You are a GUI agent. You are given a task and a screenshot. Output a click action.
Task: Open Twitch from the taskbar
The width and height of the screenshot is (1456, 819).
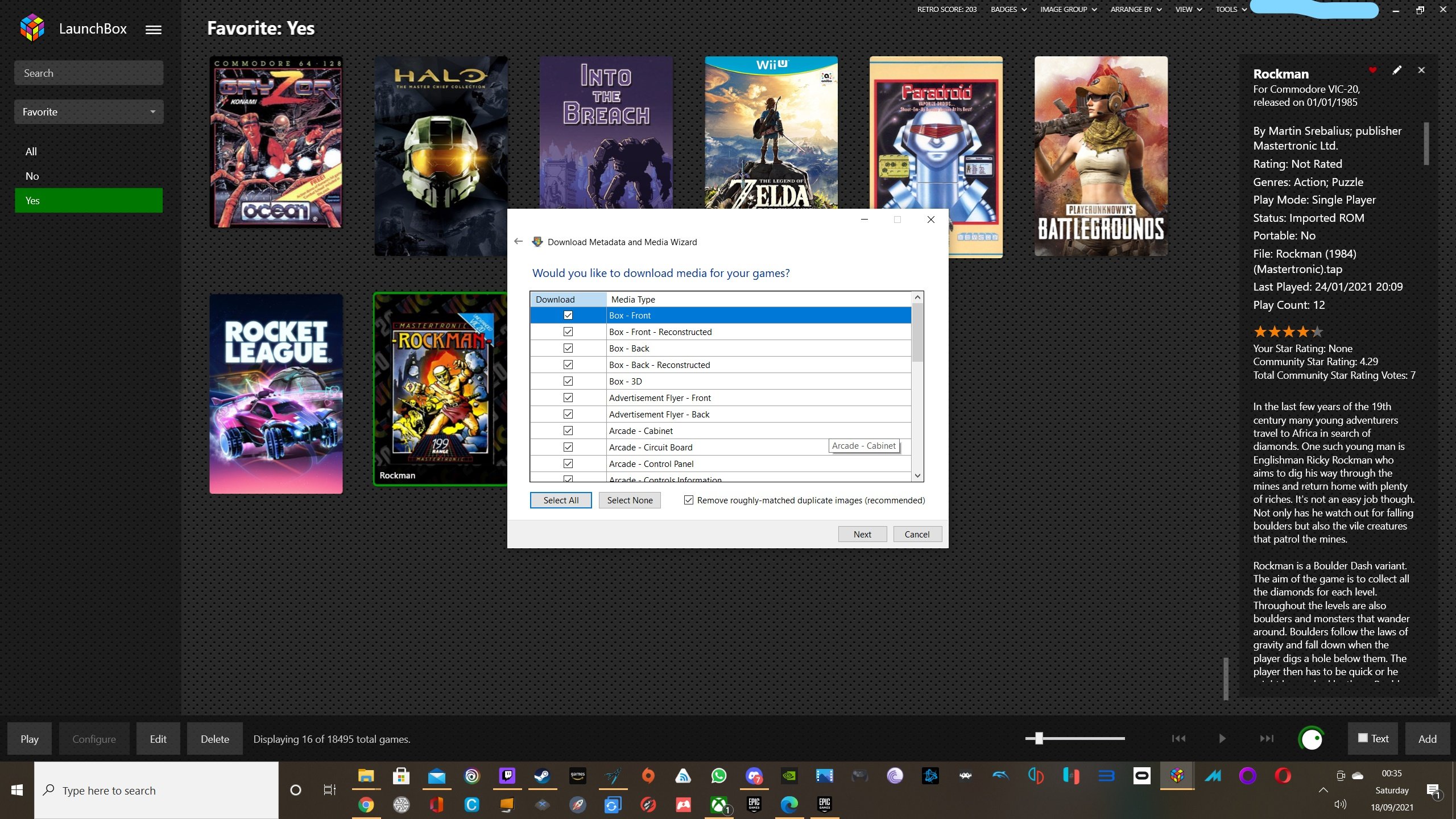[x=507, y=776]
